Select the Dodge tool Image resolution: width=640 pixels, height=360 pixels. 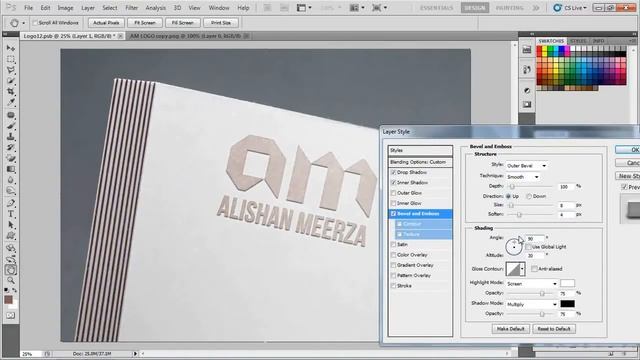11,191
